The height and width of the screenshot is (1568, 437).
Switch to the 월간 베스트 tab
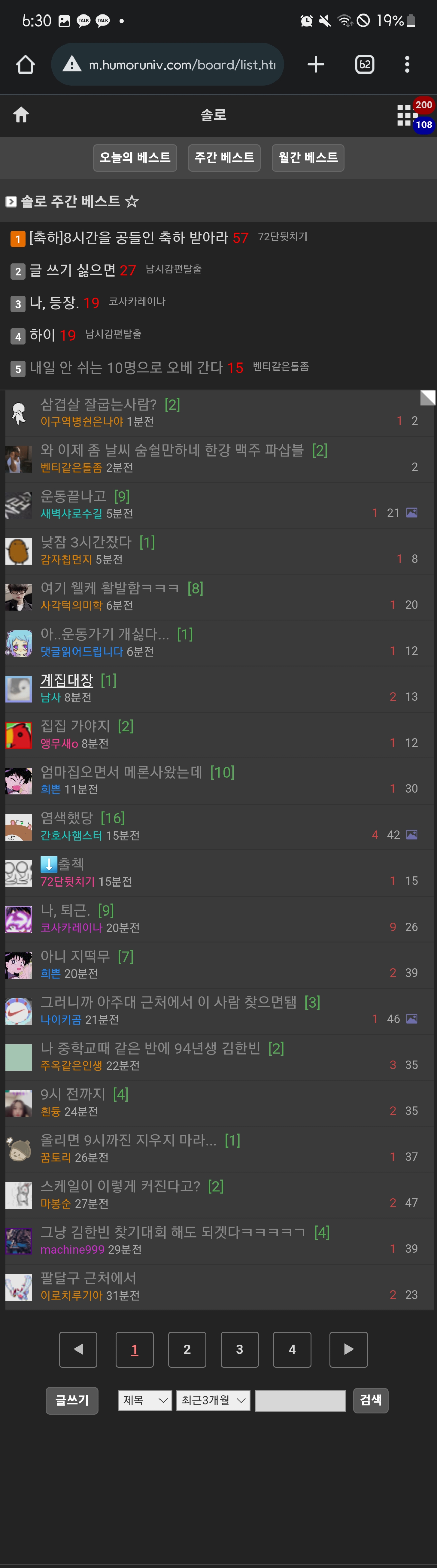pyautogui.click(x=308, y=158)
